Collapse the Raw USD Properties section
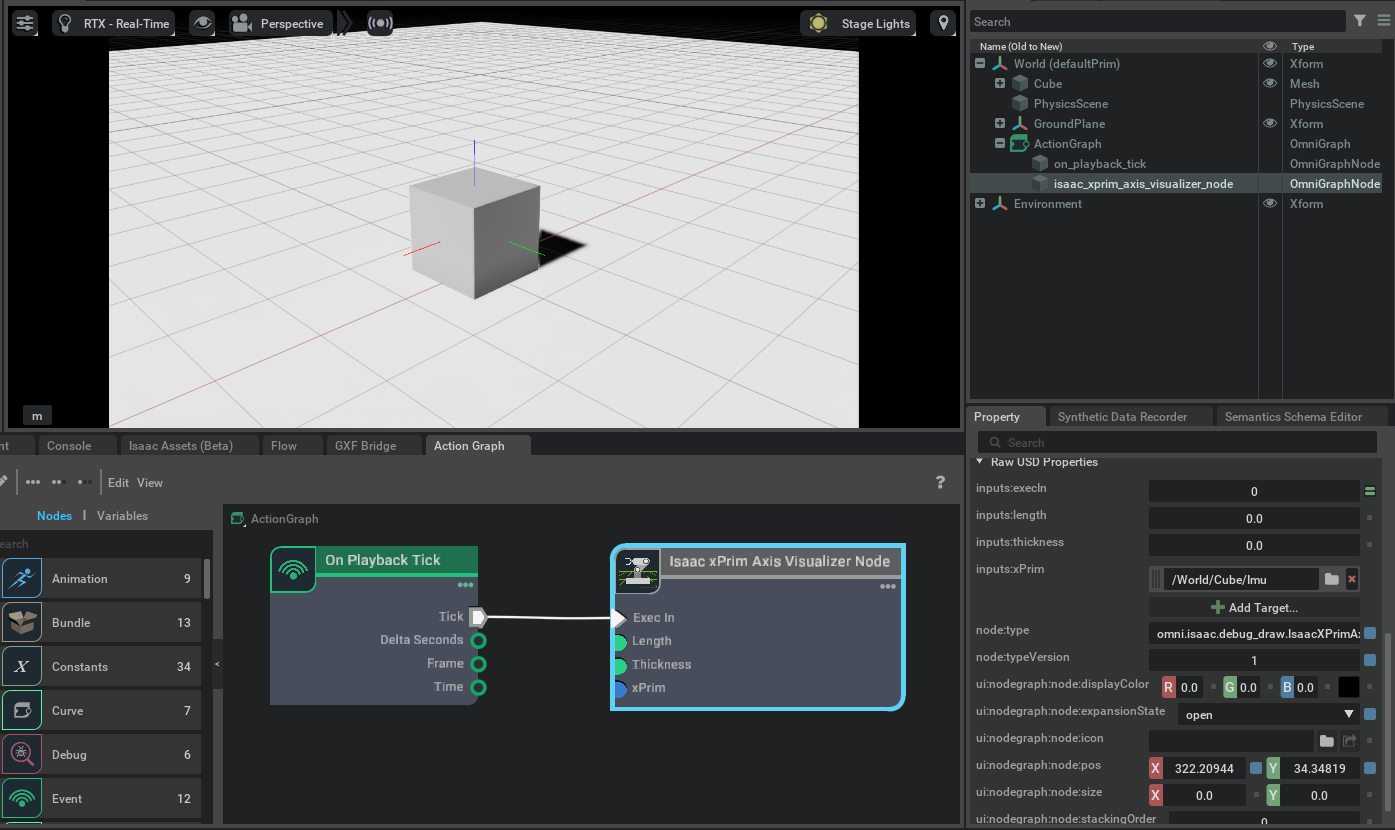 coord(980,462)
